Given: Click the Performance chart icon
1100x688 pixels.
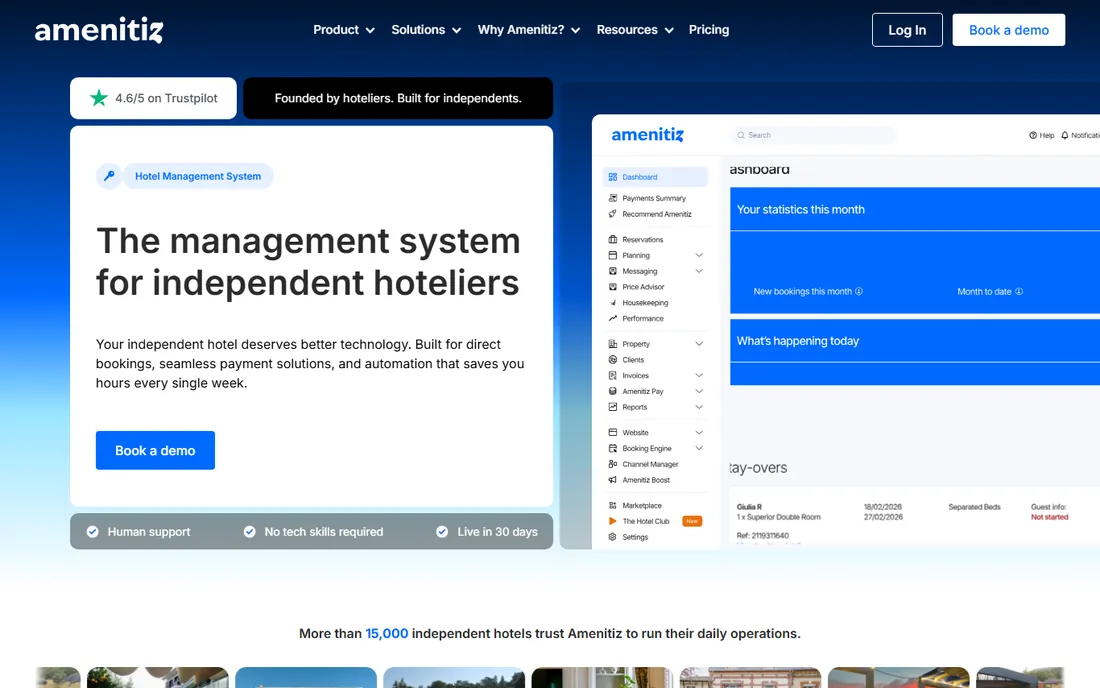Looking at the screenshot, I should (x=612, y=318).
